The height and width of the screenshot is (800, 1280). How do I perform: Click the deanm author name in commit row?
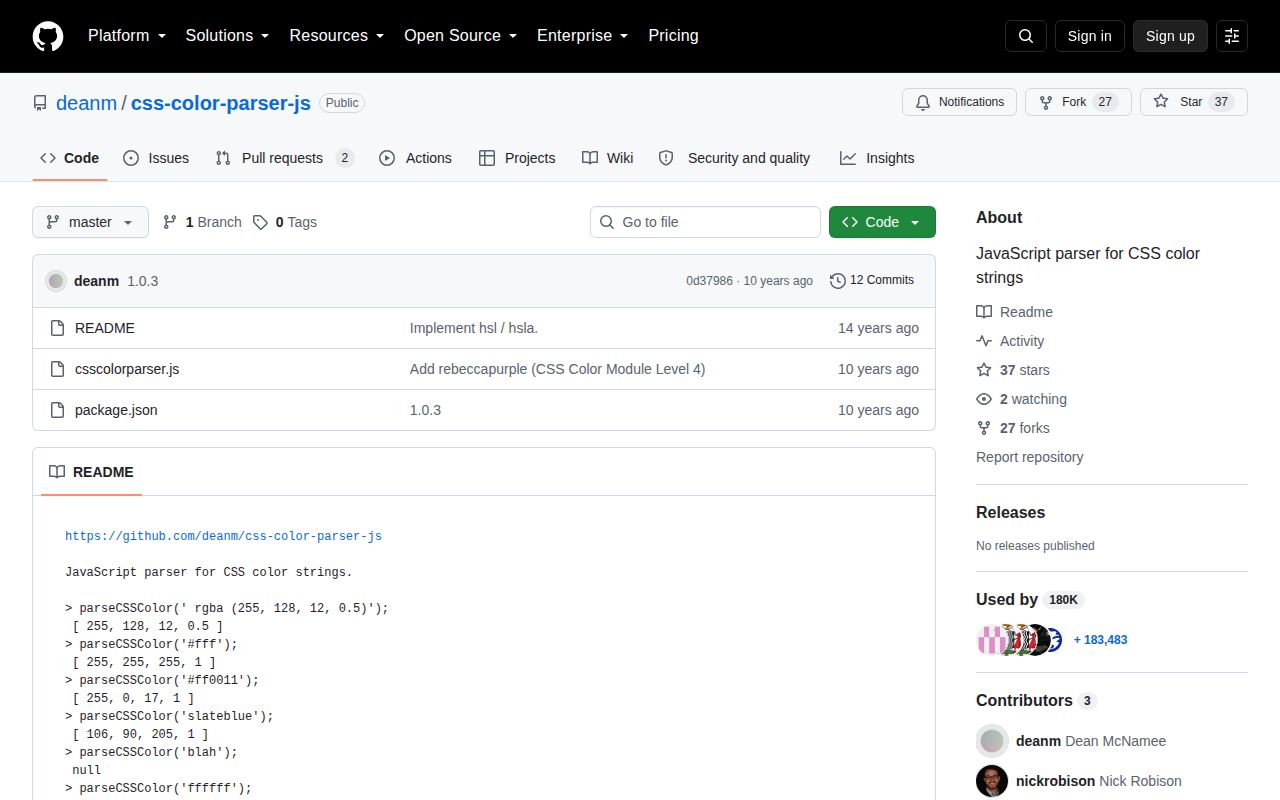[96, 281]
